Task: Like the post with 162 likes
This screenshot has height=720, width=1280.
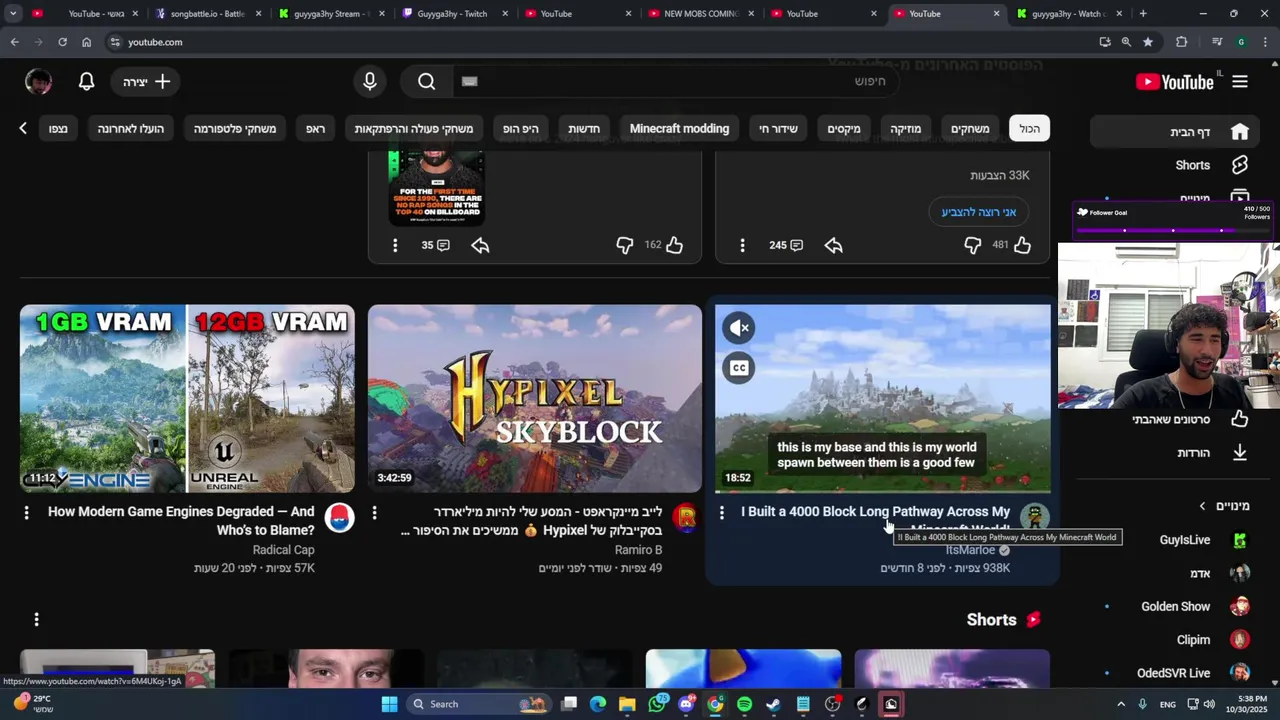Action: pos(674,245)
